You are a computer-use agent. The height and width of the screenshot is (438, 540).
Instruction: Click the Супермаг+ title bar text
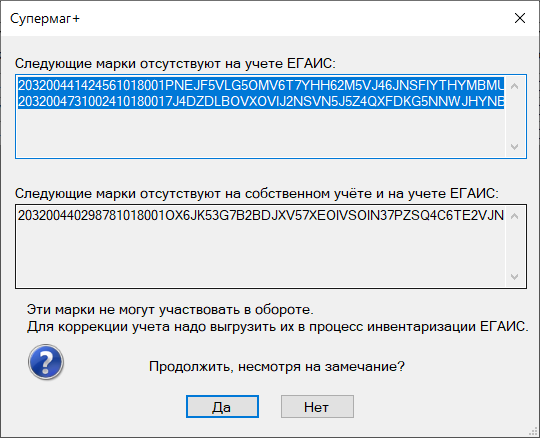pos(45,19)
